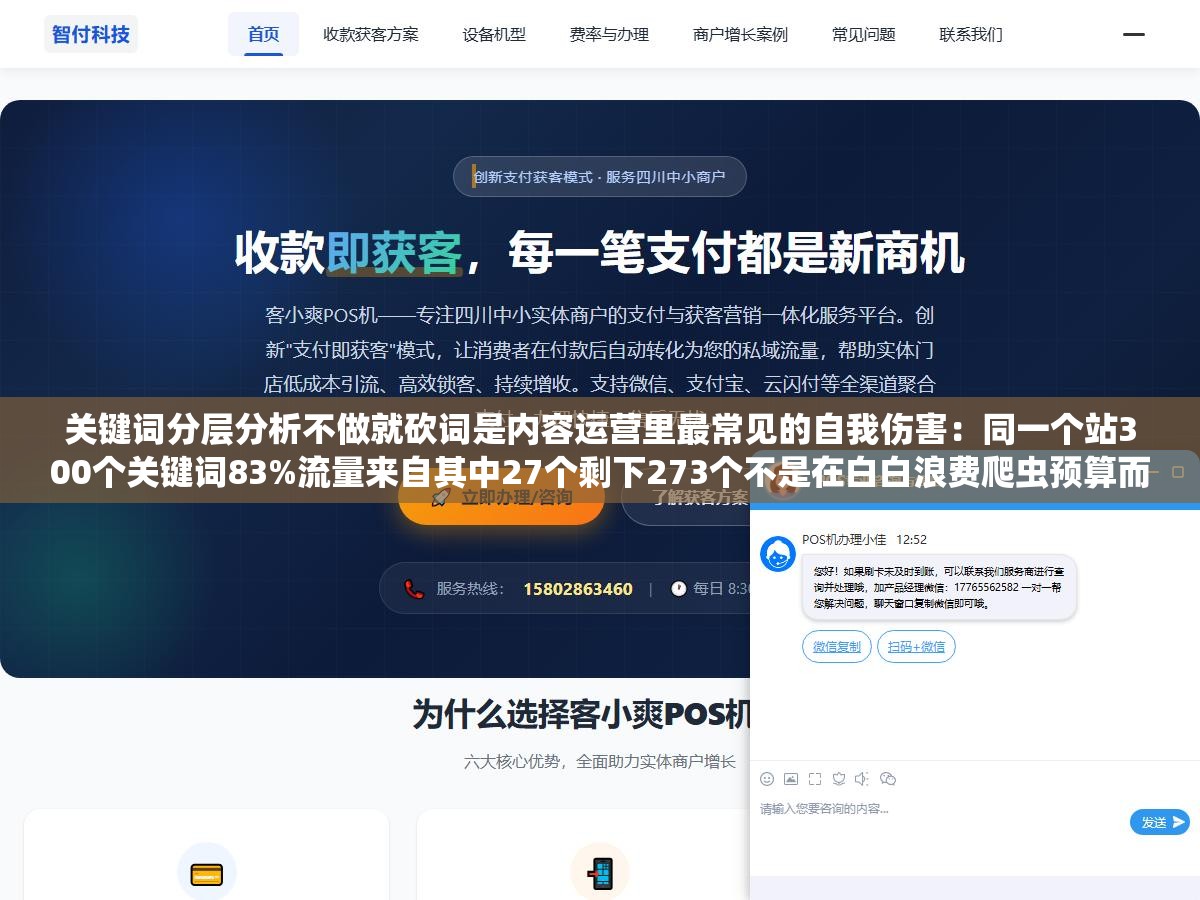Screen dimensions: 1200x900
Task: Click the red phone icon beside 服务热线
Action: coord(414,588)
